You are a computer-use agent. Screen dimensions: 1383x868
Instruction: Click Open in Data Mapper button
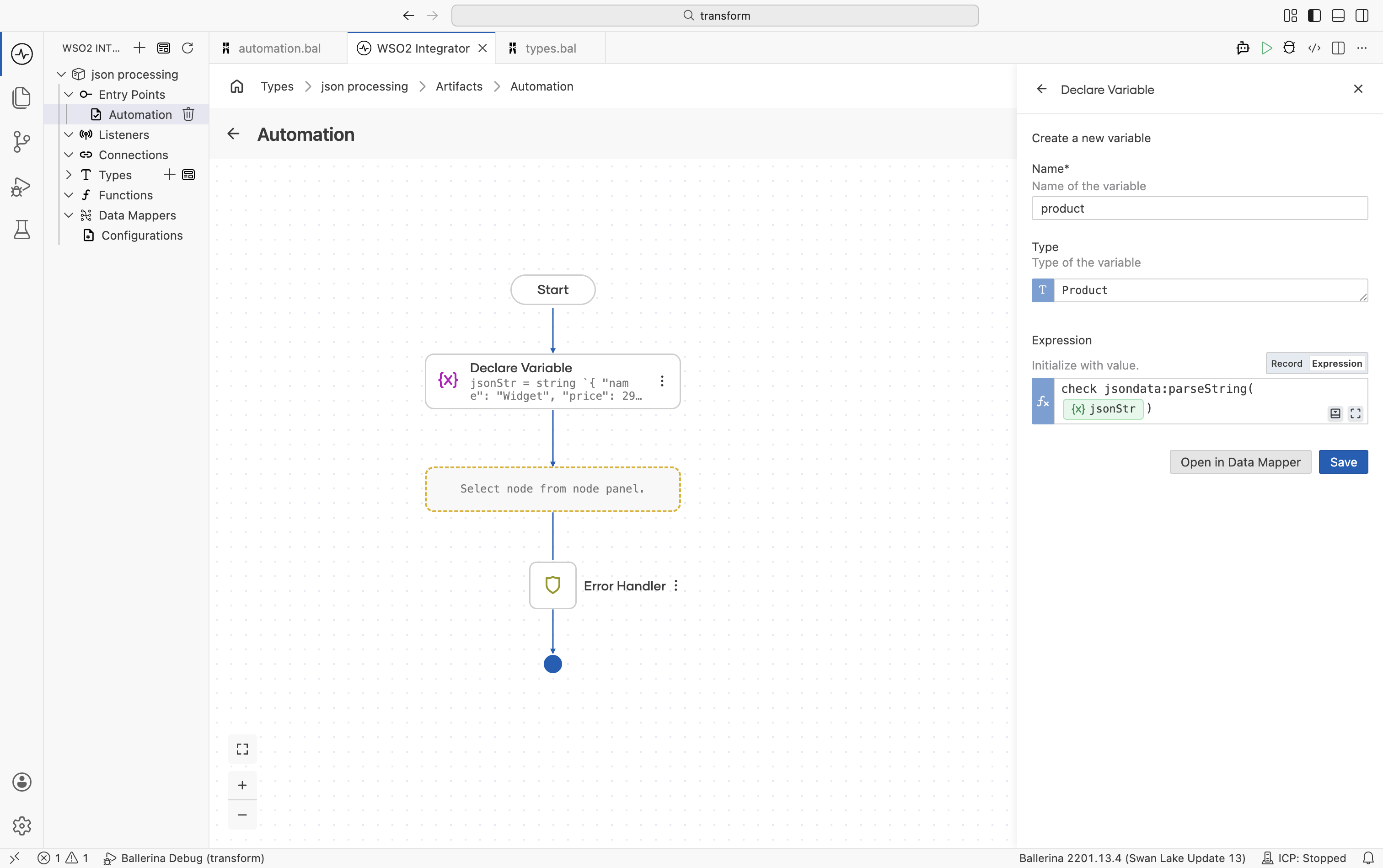(x=1241, y=462)
